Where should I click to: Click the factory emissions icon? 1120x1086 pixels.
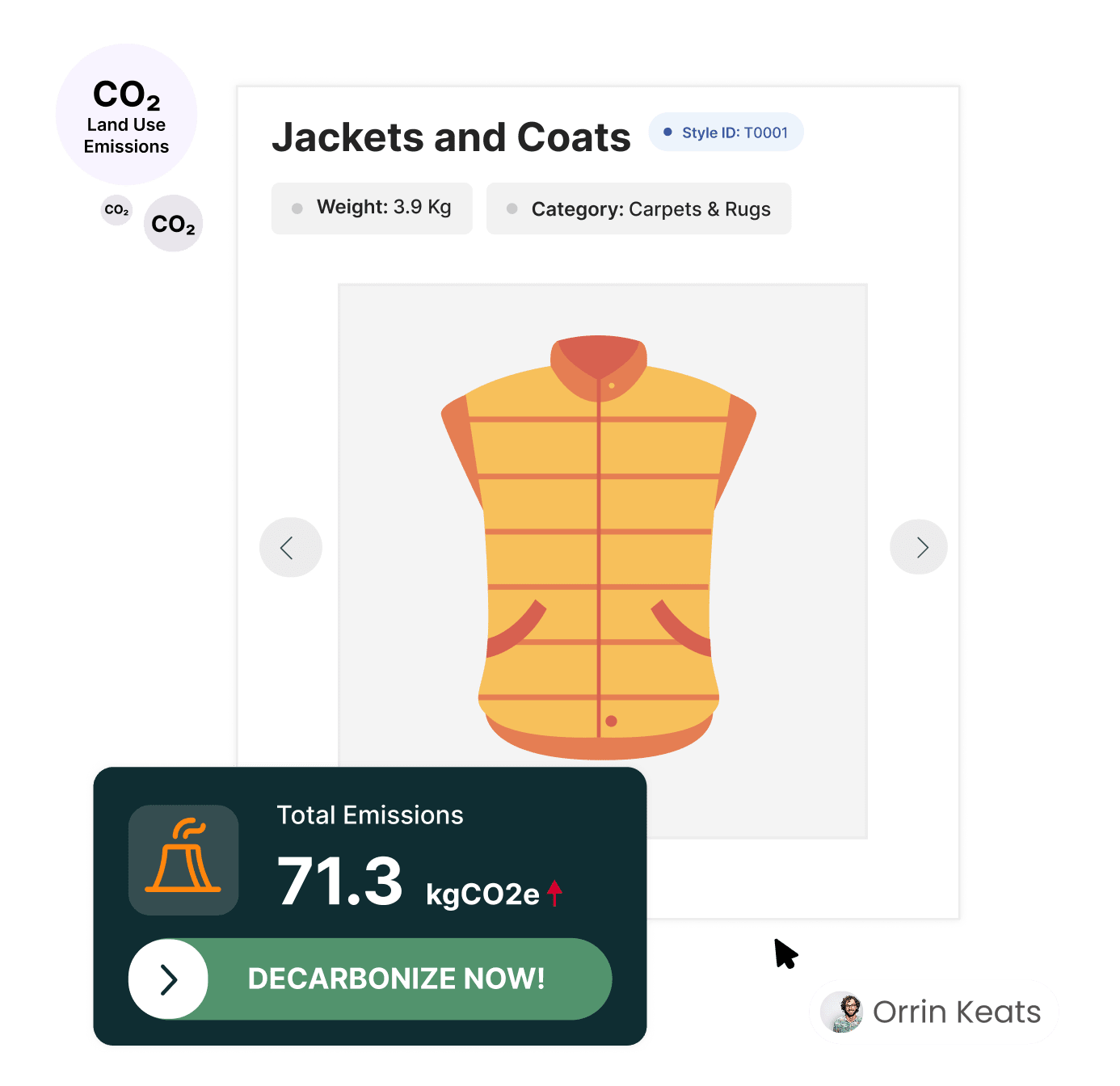[x=183, y=859]
